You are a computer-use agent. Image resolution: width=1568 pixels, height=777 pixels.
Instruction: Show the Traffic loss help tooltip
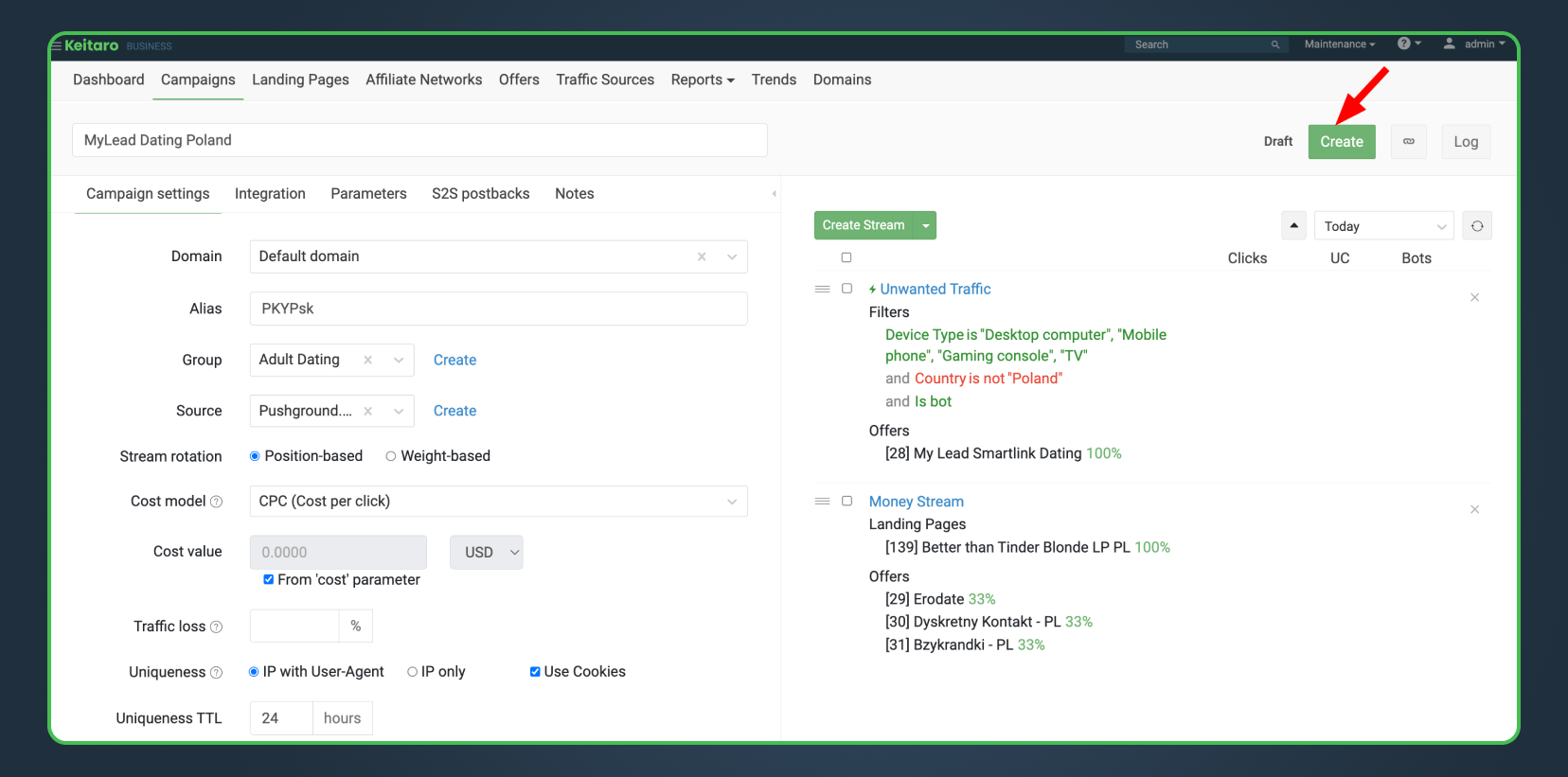216,627
